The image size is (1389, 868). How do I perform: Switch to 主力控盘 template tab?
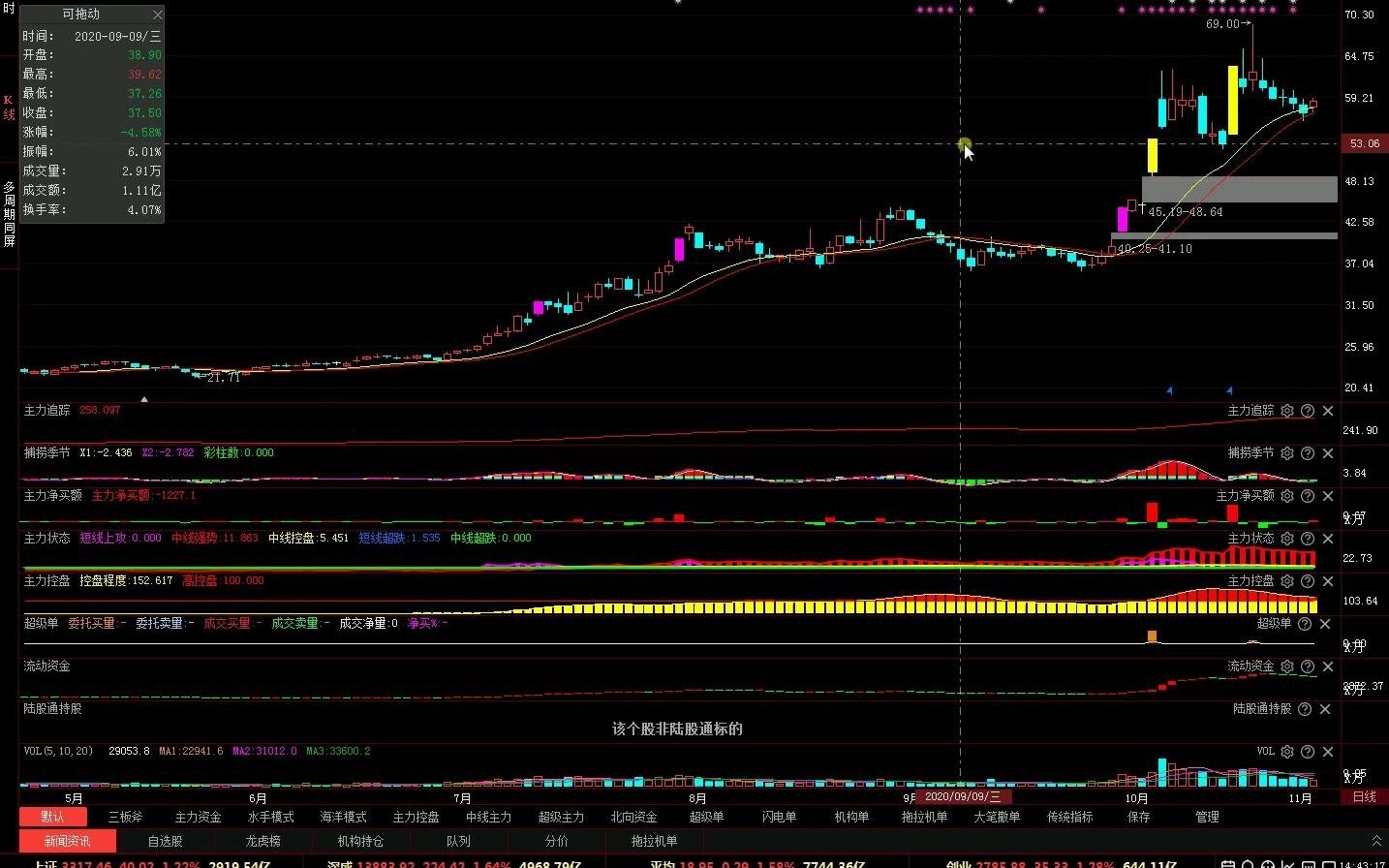(x=416, y=817)
